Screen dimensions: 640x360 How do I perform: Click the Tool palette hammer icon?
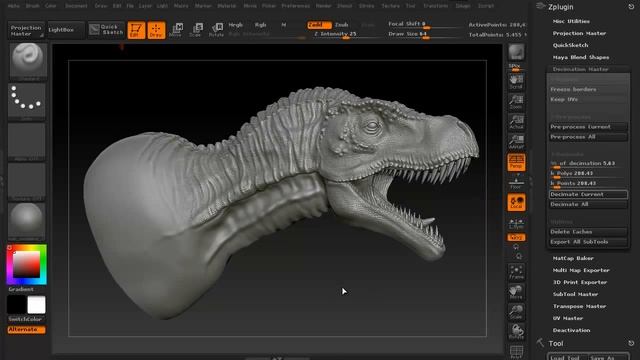(x=540, y=342)
